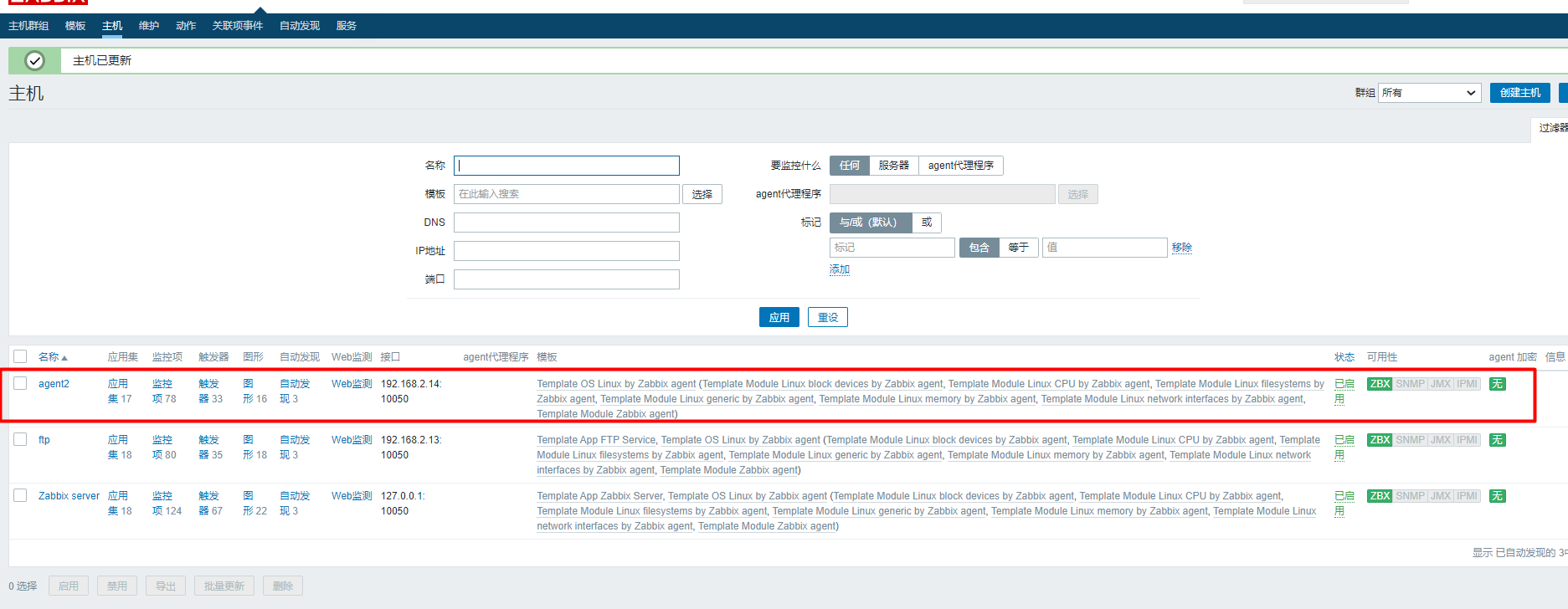Open the 主机群组 menu item
The width and height of the screenshot is (1568, 609).
click(x=28, y=26)
